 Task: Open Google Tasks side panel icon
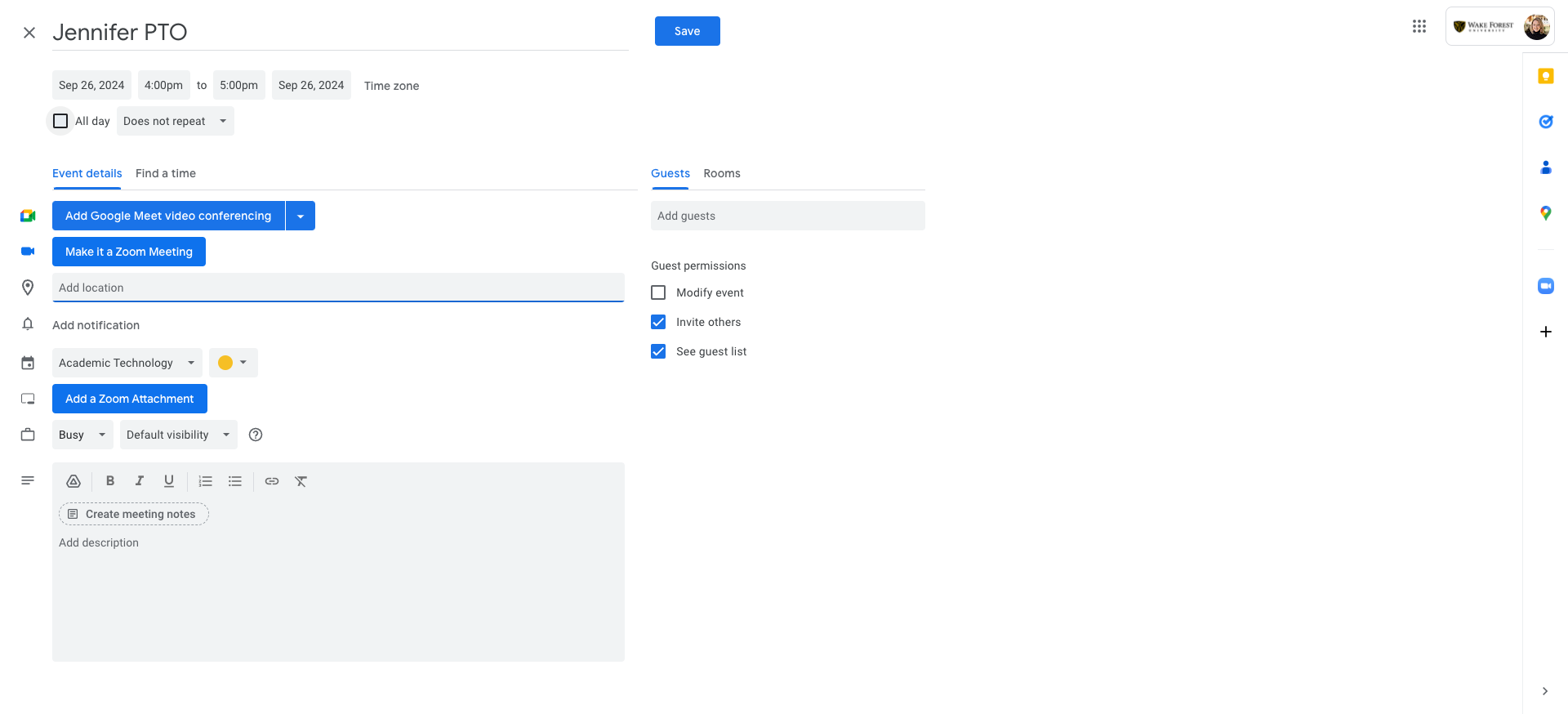click(1545, 122)
